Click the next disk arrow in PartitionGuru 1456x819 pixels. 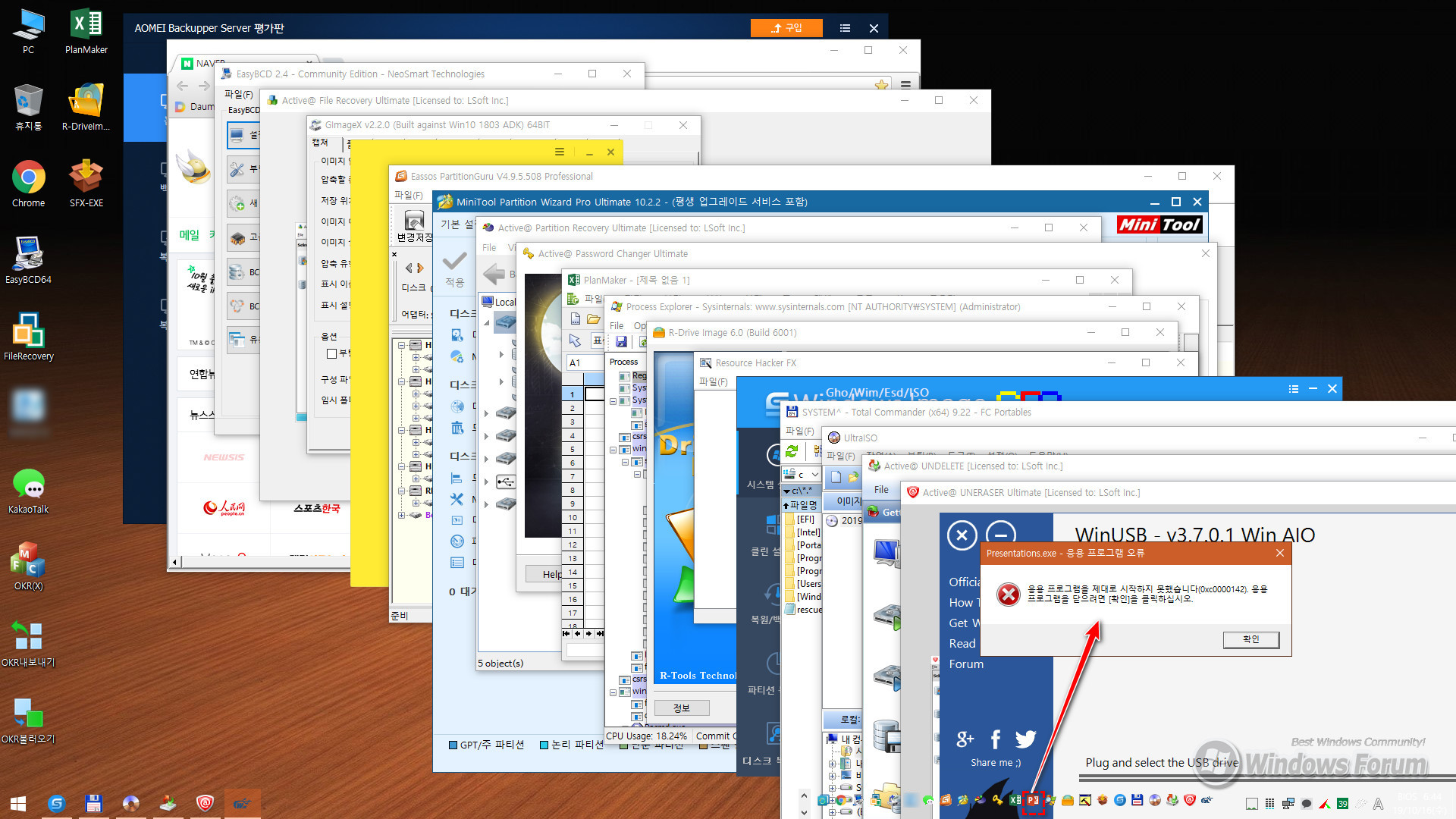coord(421,268)
